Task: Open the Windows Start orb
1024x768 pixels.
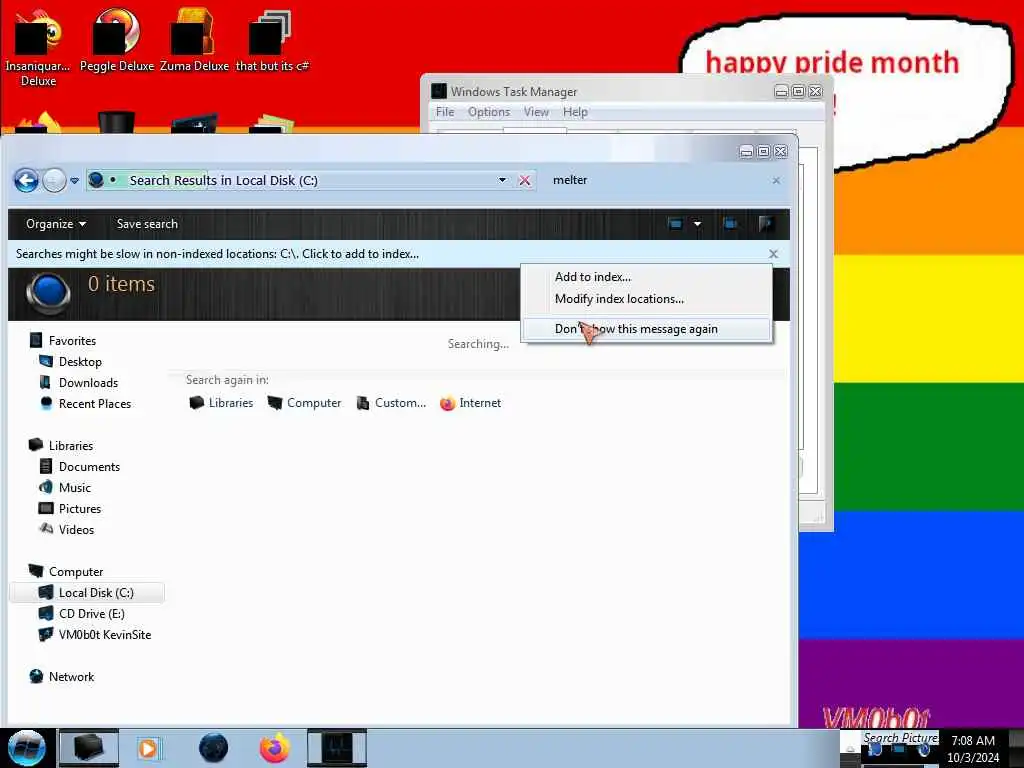Action: coord(26,748)
